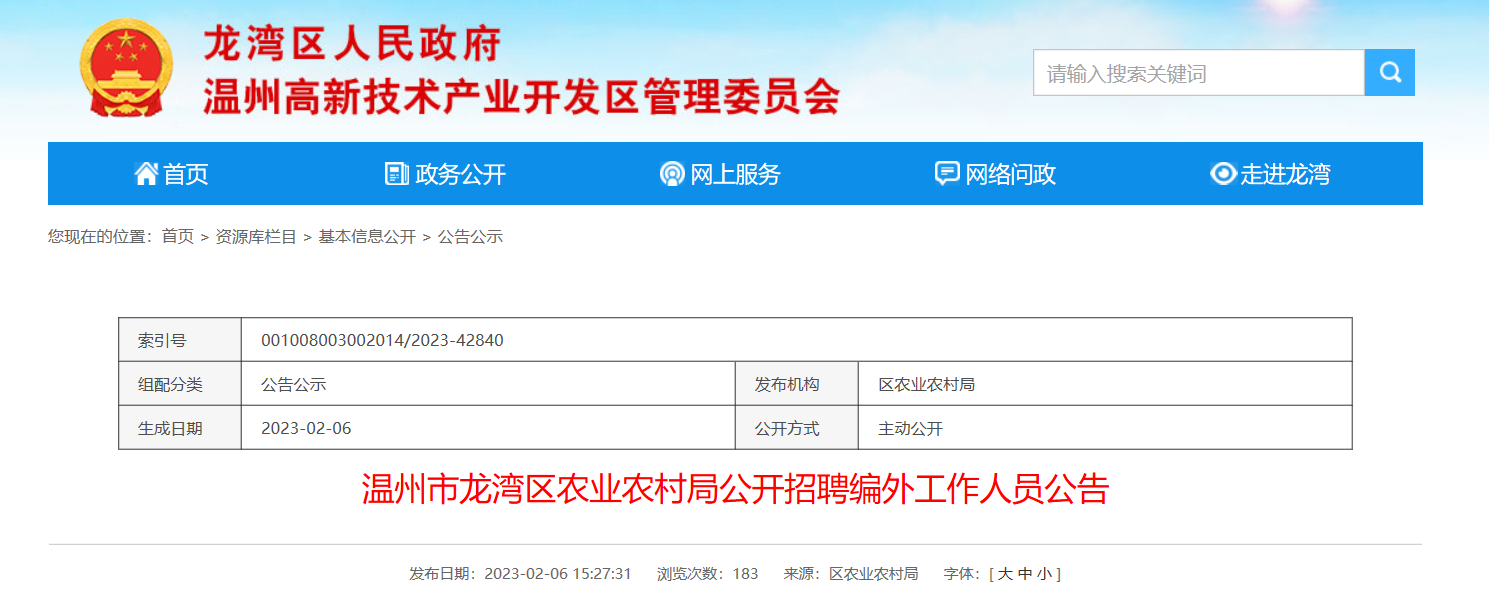Click the document icon beside 政务公开

[397, 174]
